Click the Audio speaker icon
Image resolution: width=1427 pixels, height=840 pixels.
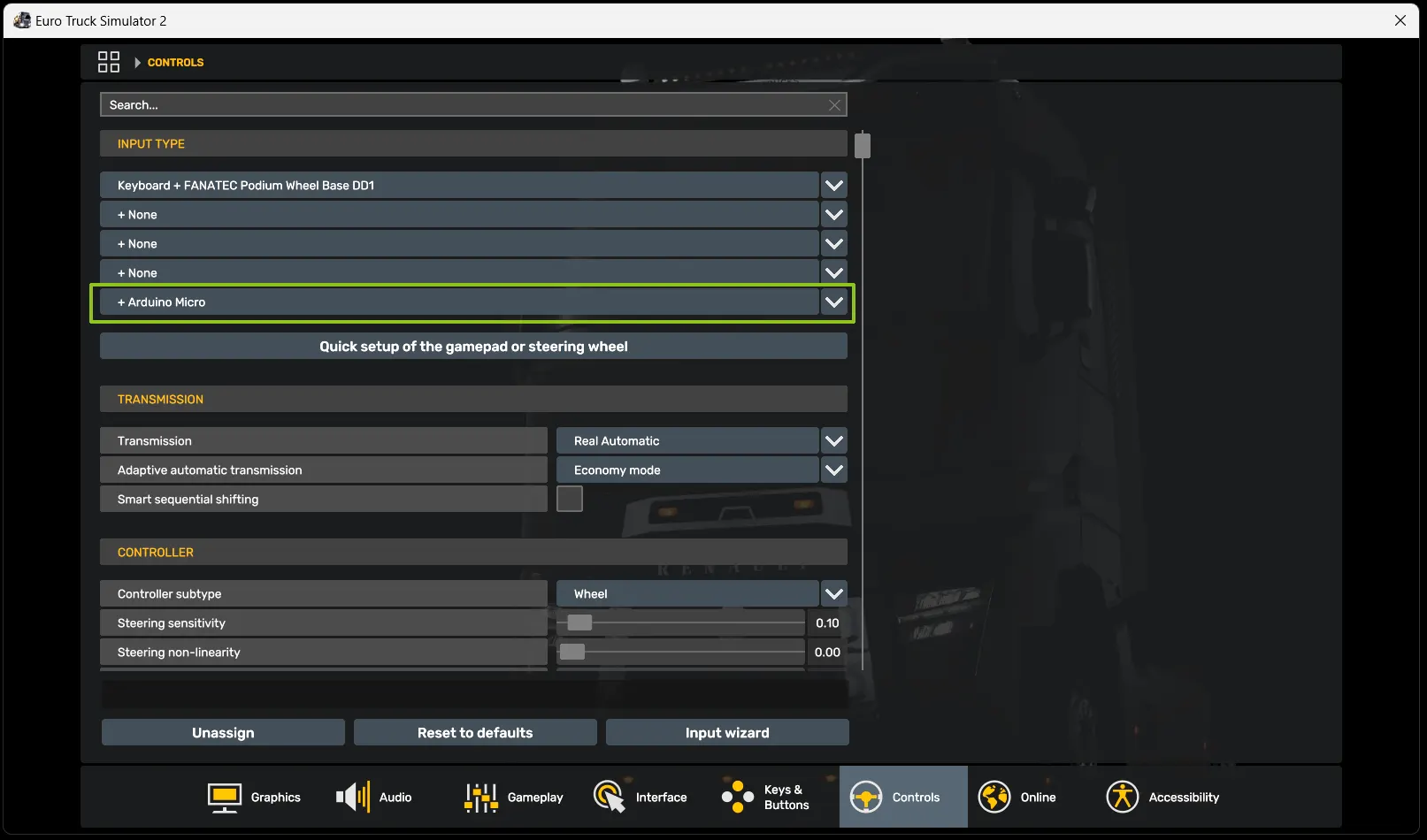(353, 798)
